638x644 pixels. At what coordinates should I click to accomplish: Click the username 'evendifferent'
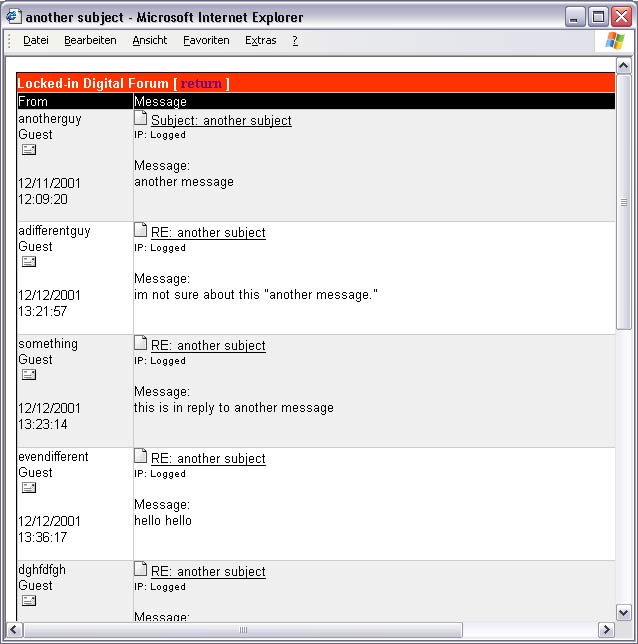click(53, 457)
